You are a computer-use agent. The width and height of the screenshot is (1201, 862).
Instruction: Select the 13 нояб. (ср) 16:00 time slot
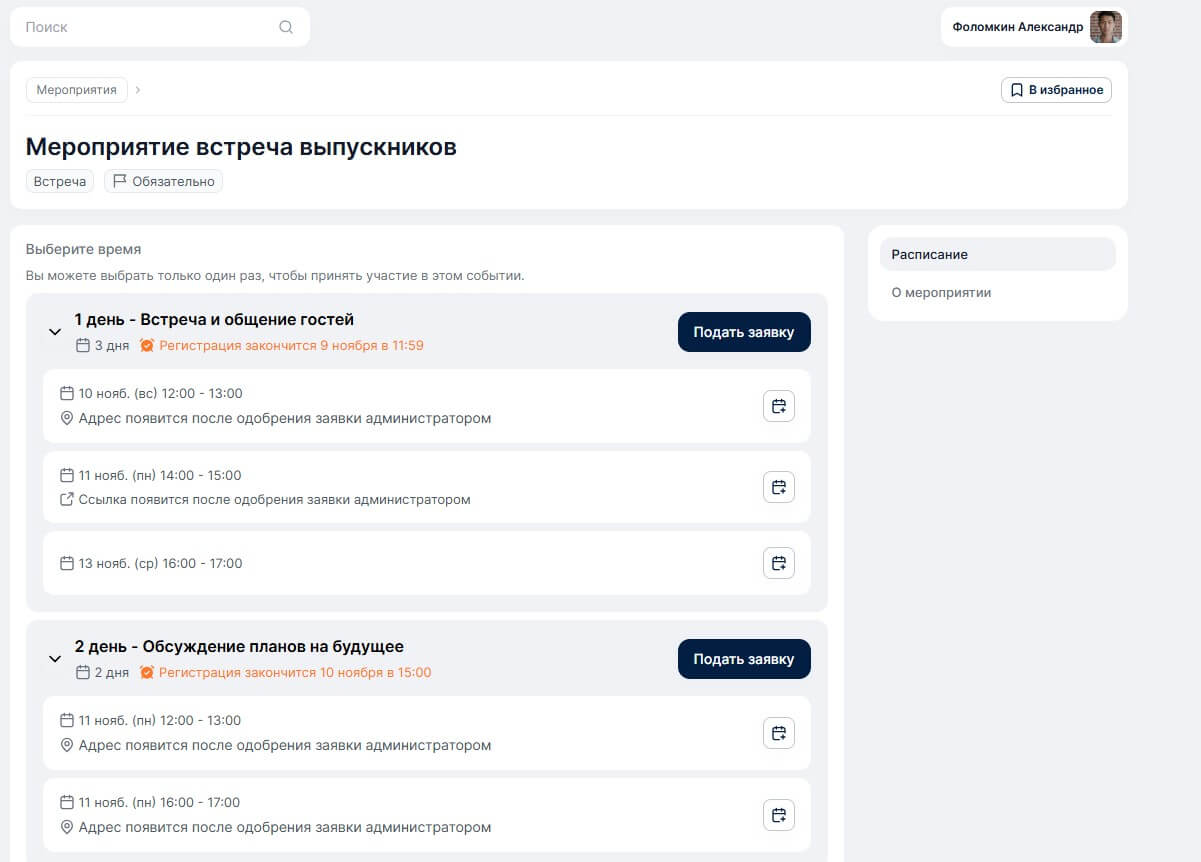(400, 563)
